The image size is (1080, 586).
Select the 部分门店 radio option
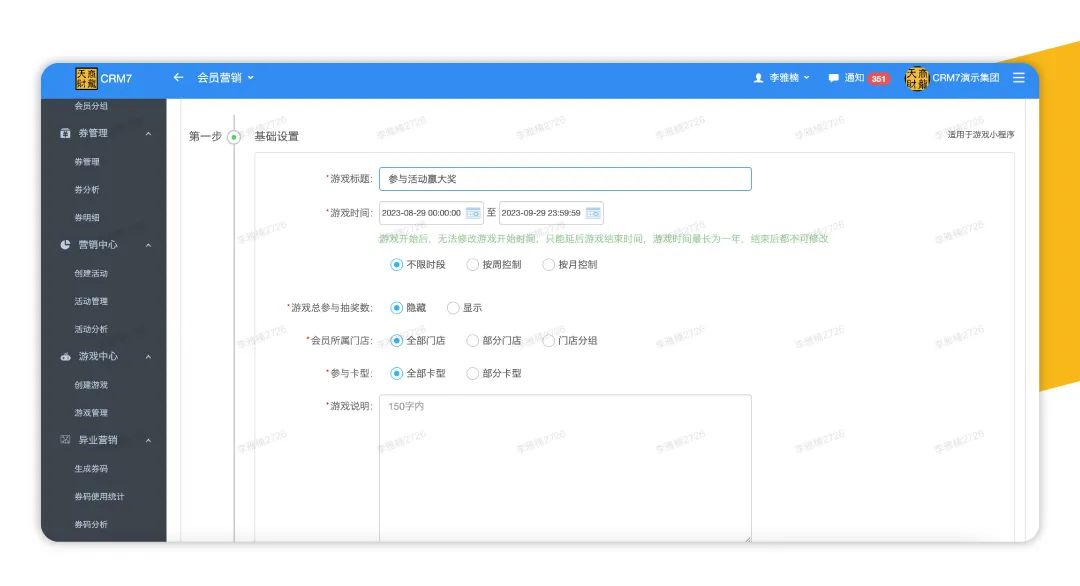pos(472,340)
